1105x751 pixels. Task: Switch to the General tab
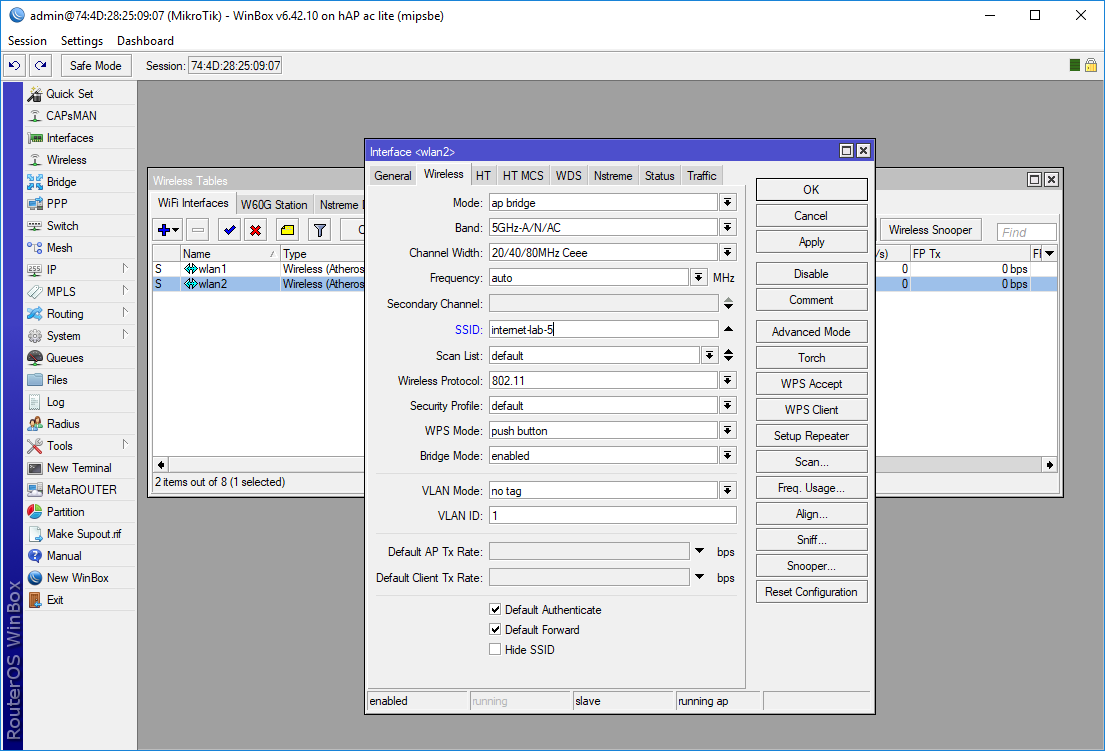[x=393, y=175]
